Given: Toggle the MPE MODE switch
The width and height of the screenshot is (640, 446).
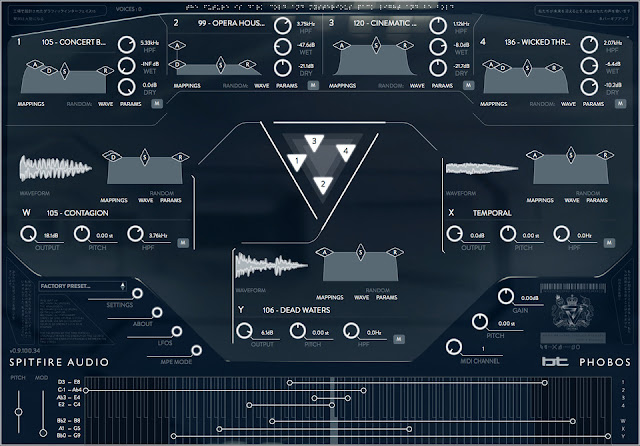Looking at the screenshot, I should [x=196, y=350].
